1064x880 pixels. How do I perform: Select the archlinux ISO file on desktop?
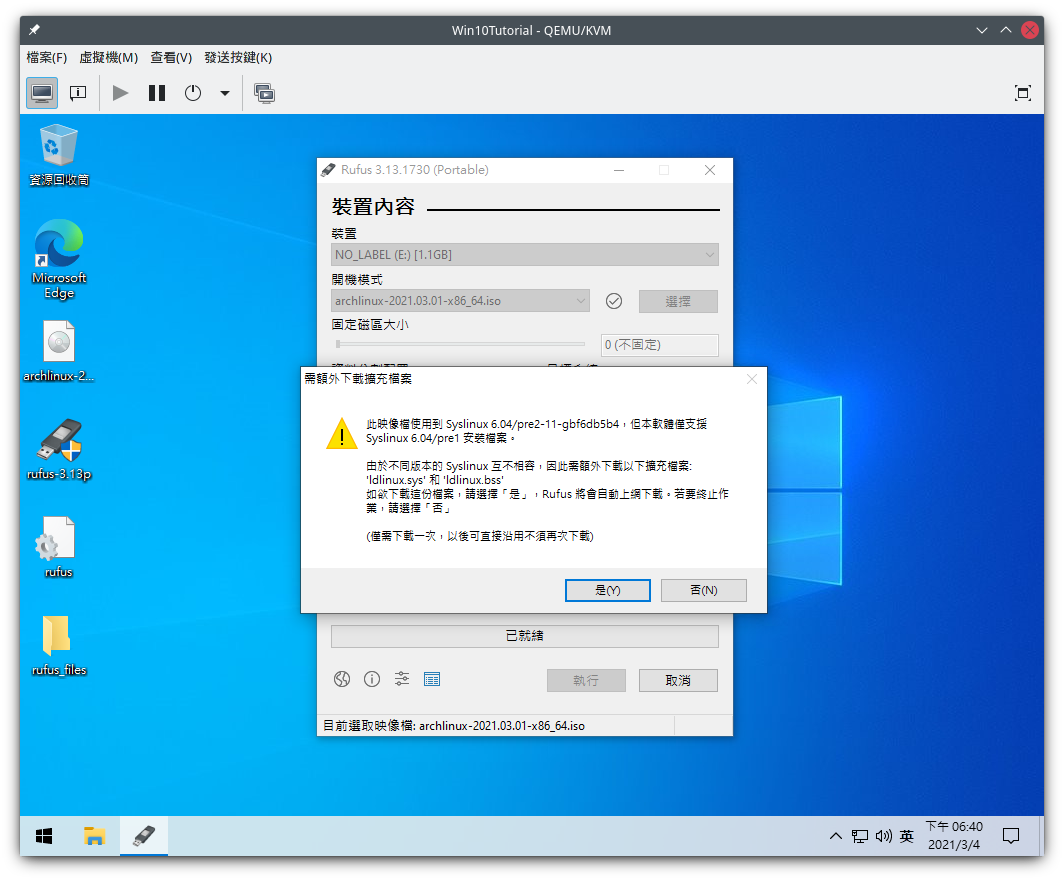59,351
